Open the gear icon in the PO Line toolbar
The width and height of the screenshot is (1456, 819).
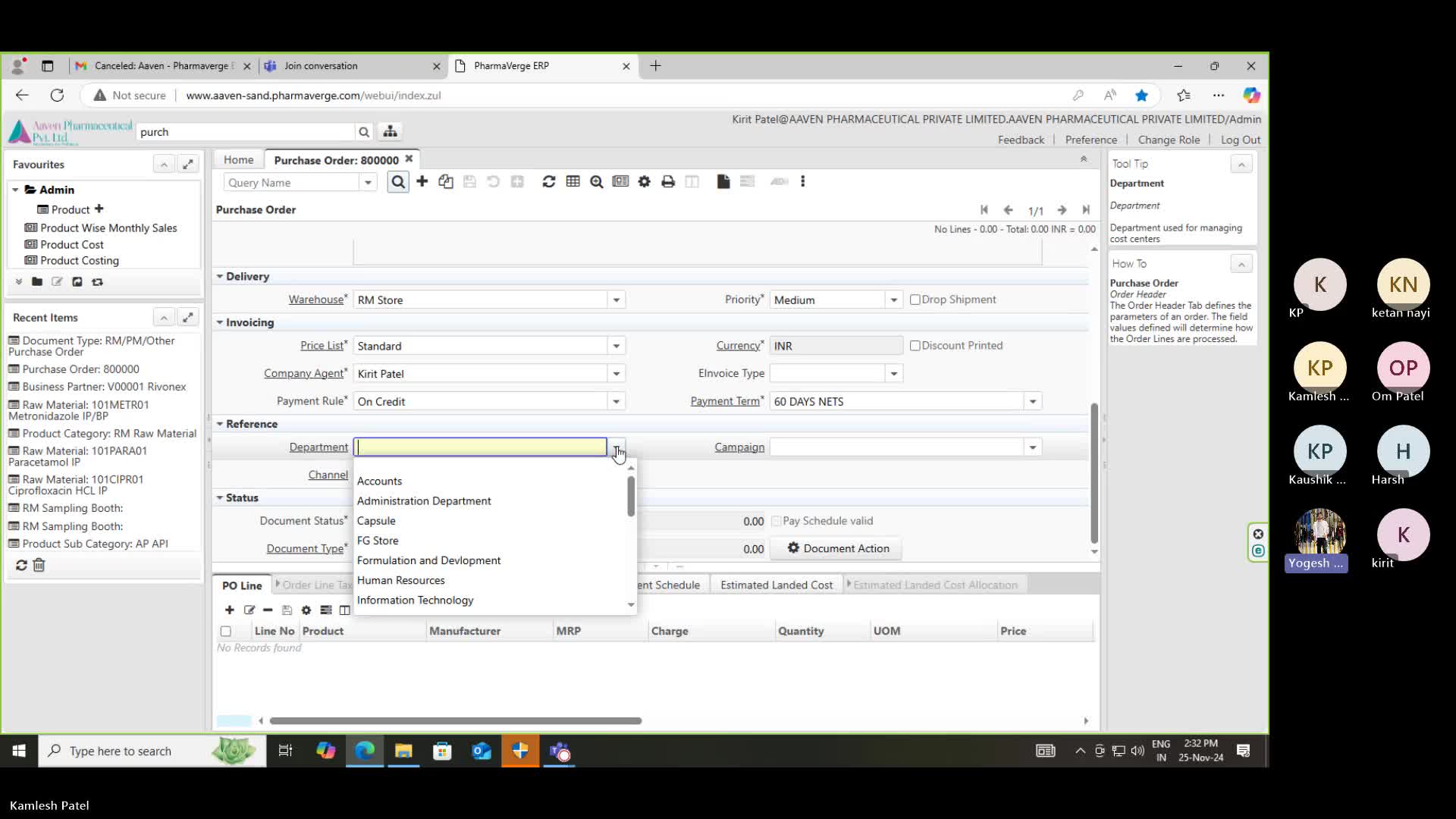tap(306, 610)
